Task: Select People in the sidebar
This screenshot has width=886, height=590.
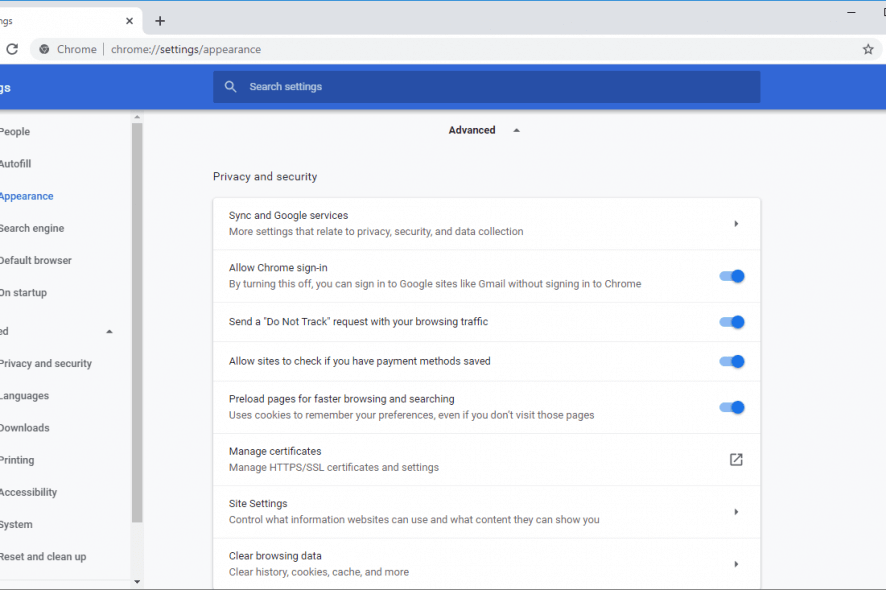Action: [15, 132]
